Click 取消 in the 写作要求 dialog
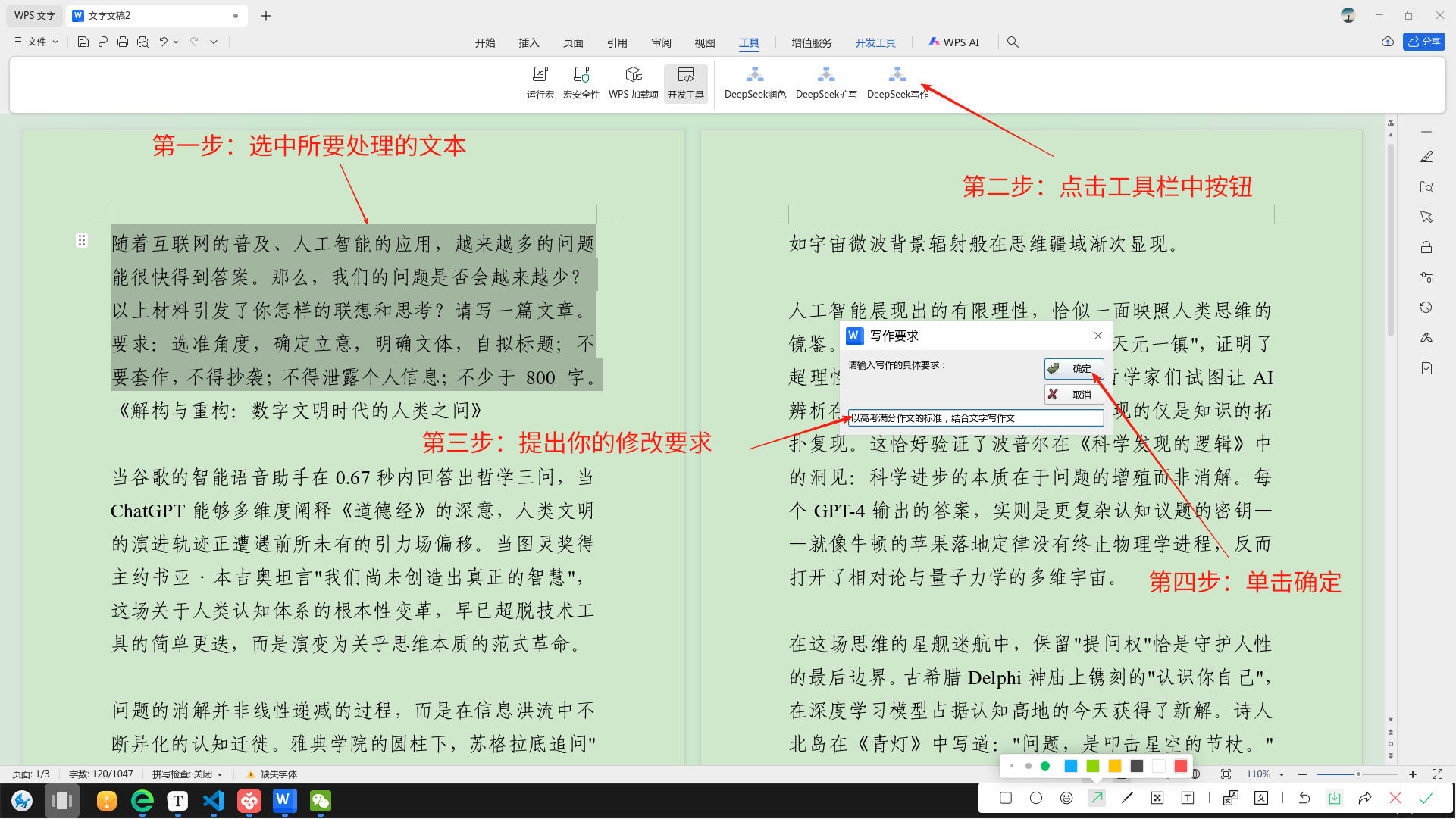Viewport: 1456px width, 819px height. 1074,395
